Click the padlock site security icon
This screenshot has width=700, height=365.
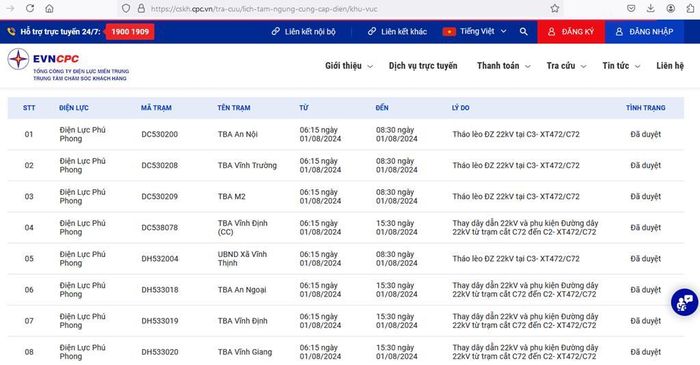pos(141,8)
